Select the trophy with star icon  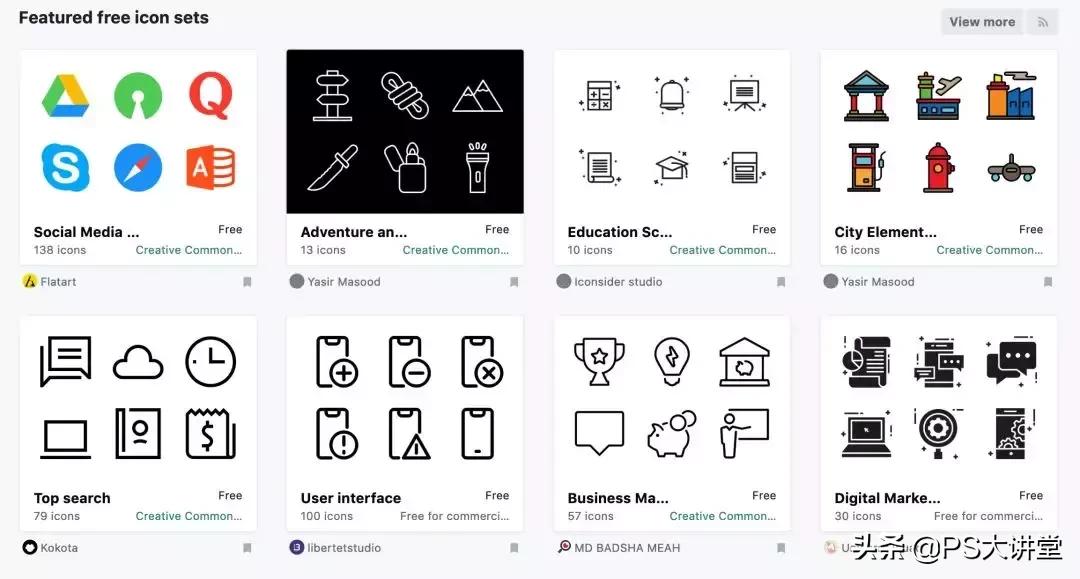pyautogui.click(x=599, y=361)
